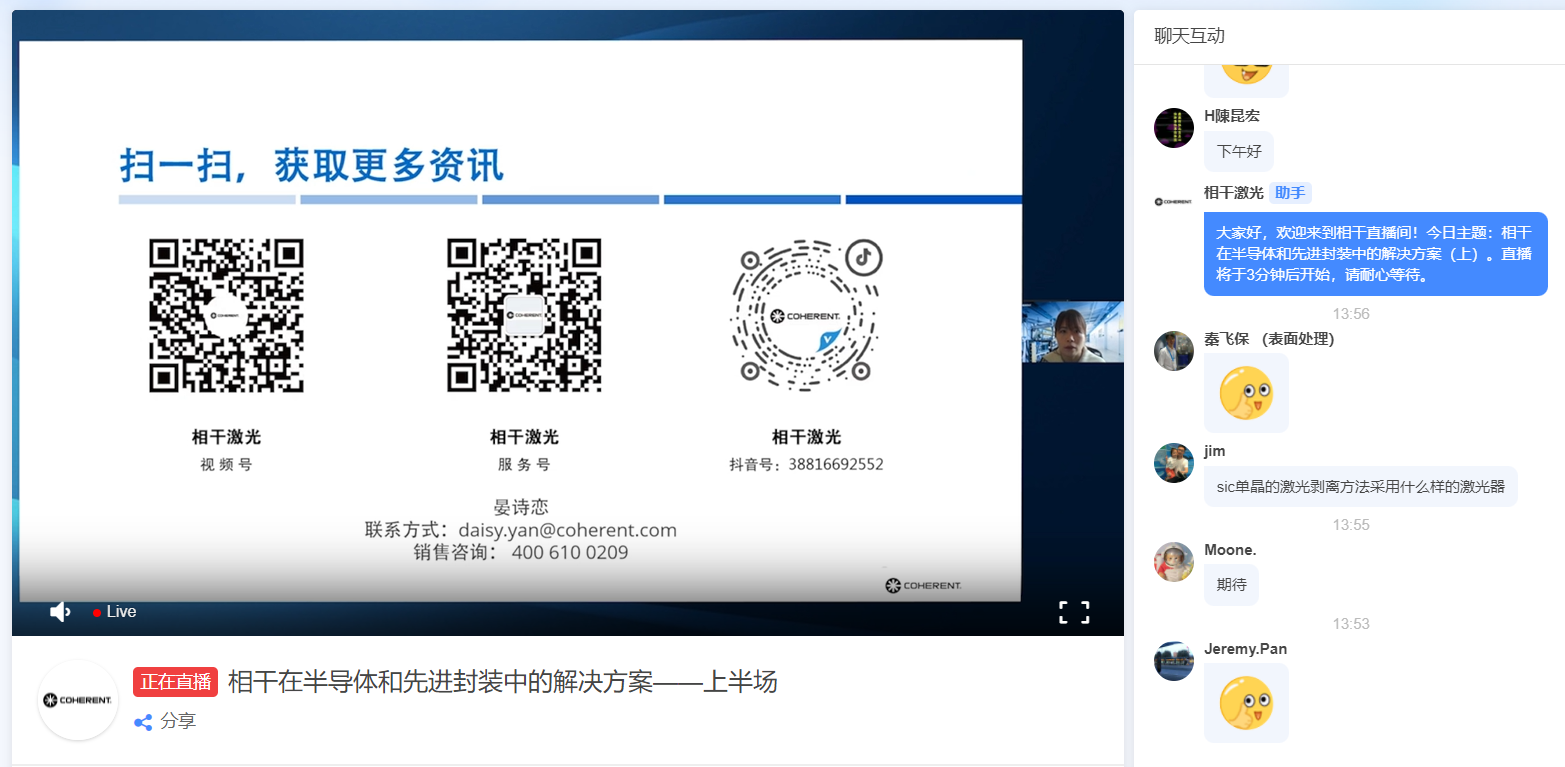Viewport: 1565px width, 767px height.
Task: Click the 视频号 QR code
Action: pyautogui.click(x=226, y=315)
